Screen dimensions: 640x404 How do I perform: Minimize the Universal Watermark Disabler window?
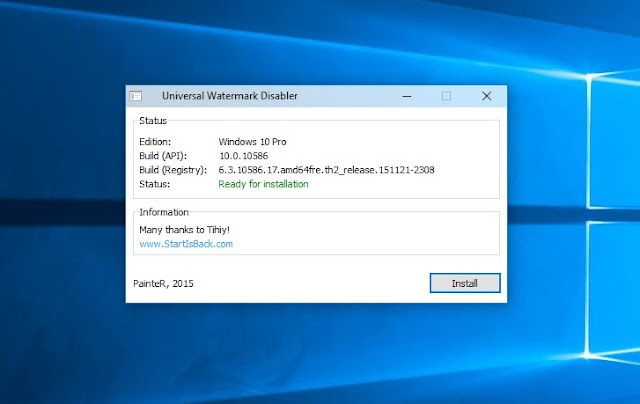coord(407,96)
